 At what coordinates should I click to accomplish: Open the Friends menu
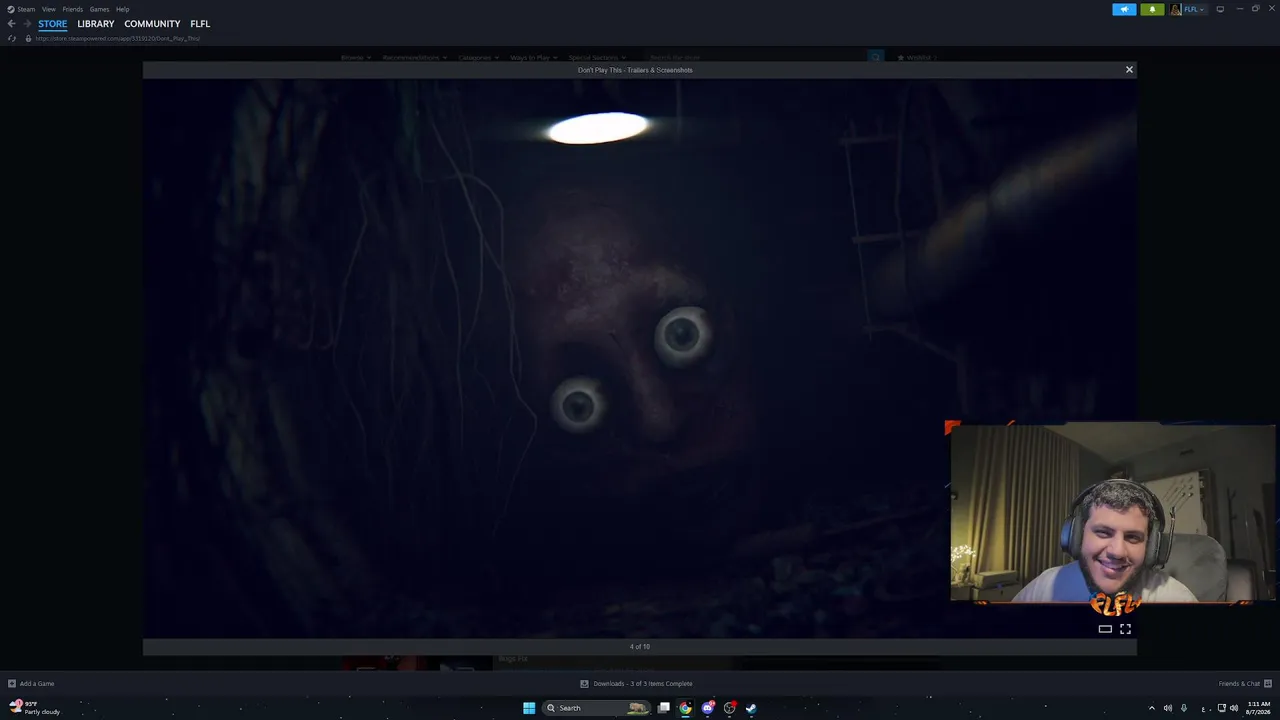click(x=73, y=9)
